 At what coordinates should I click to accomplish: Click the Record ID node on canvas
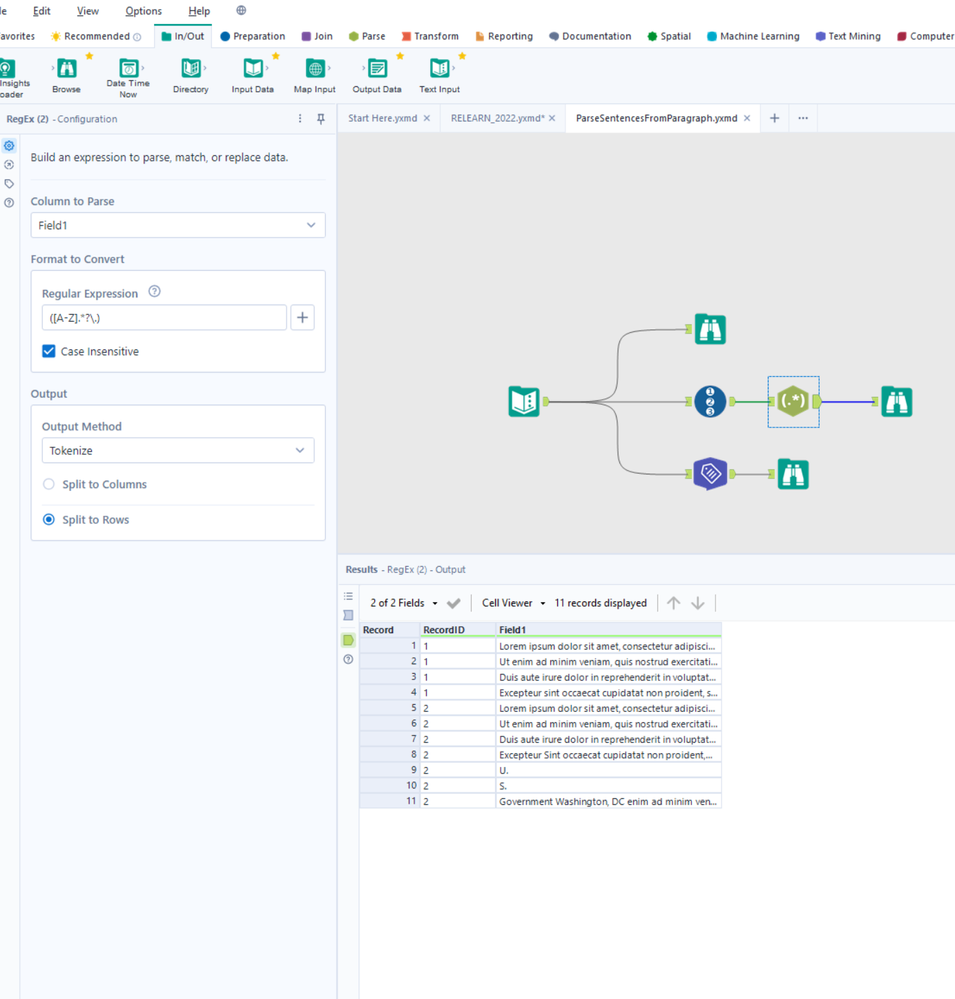[x=710, y=401]
